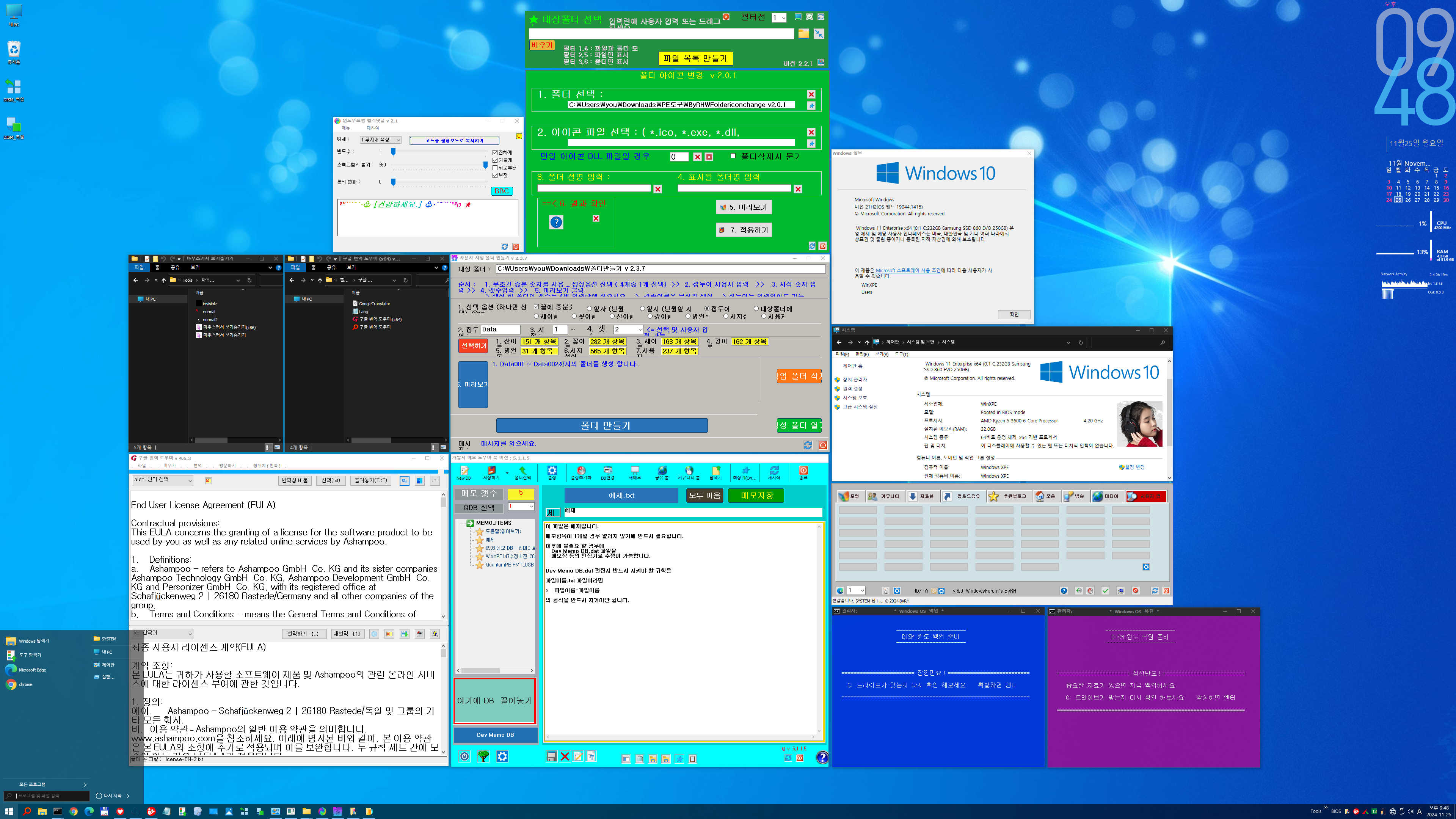This screenshot has width=1456, height=819.
Task: Open 보기 tab in 마우스커서 explorer window
Action: coord(195,267)
